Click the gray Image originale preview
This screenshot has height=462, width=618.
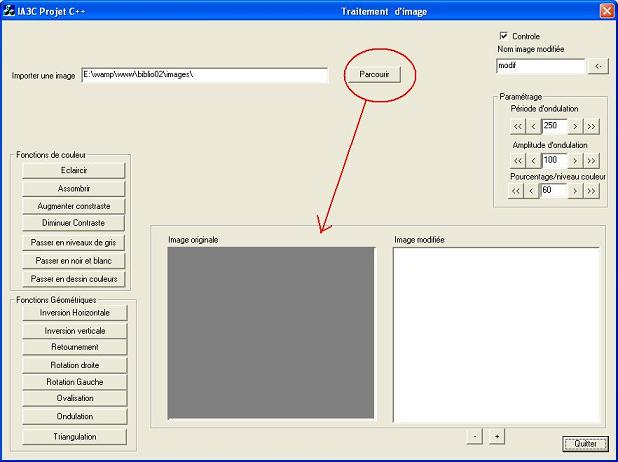(x=271, y=333)
